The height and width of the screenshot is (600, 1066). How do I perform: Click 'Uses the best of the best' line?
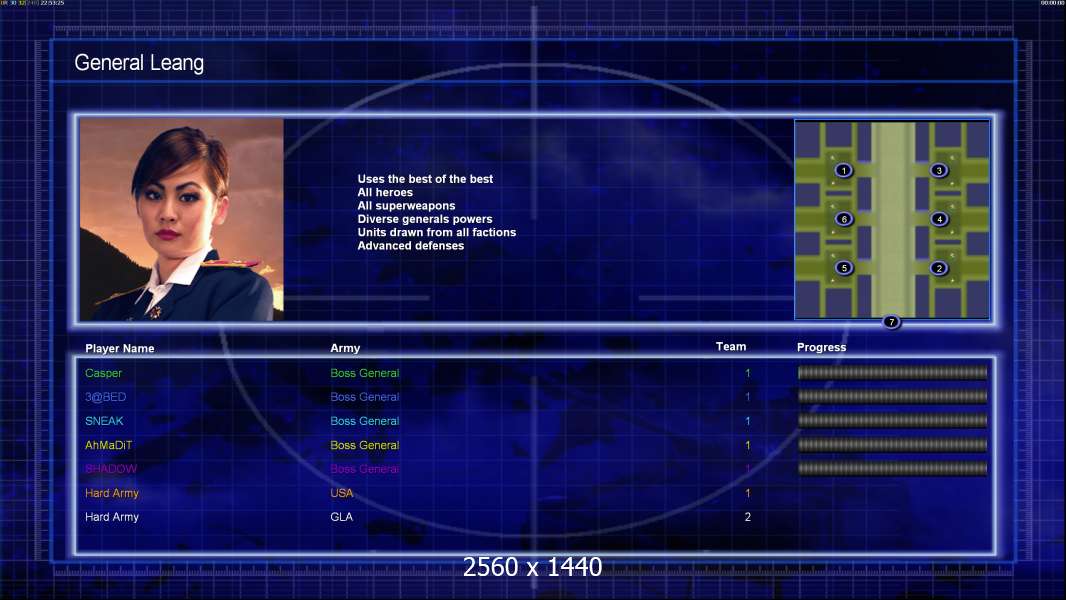coord(425,179)
